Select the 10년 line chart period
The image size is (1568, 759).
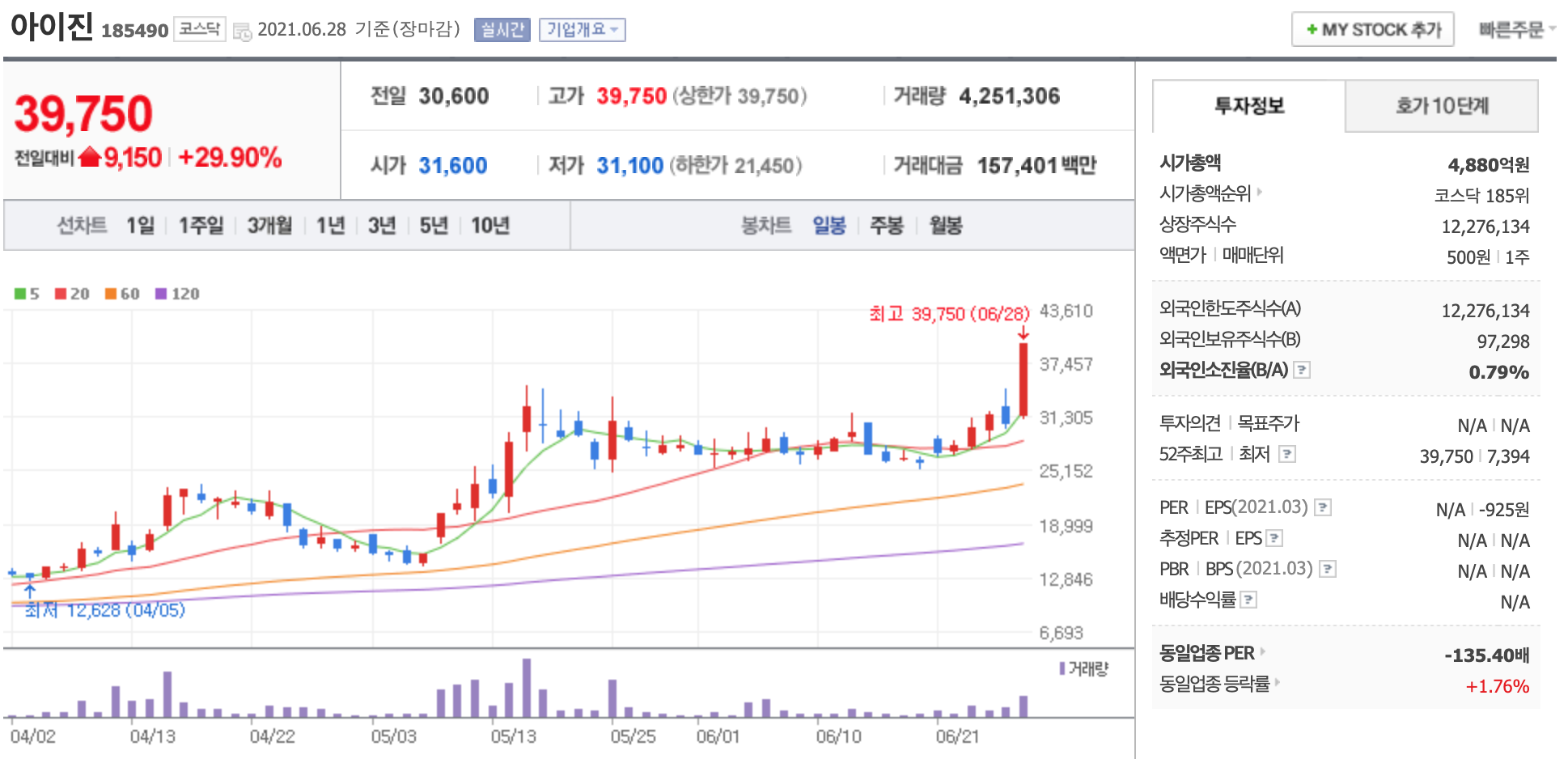click(x=490, y=225)
